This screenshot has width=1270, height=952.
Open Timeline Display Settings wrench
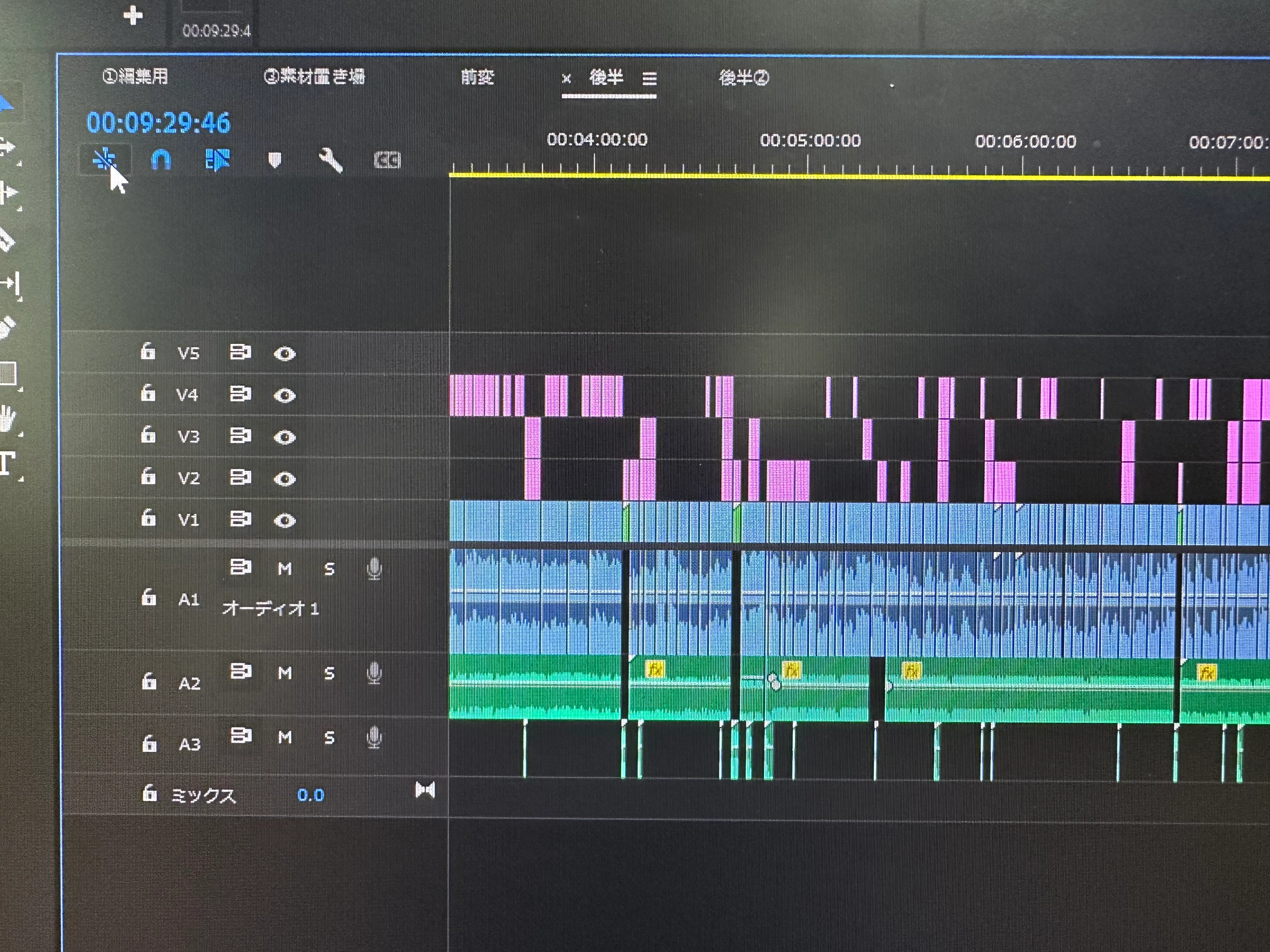[x=331, y=161]
